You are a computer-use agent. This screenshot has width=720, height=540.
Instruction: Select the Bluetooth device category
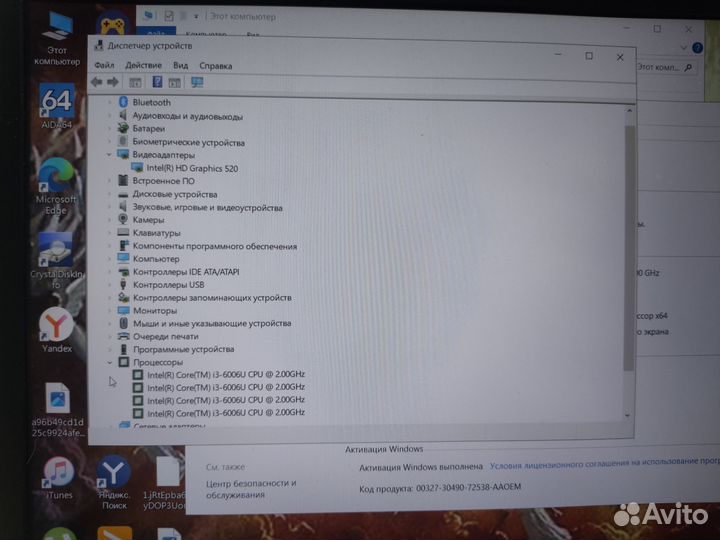coord(152,102)
